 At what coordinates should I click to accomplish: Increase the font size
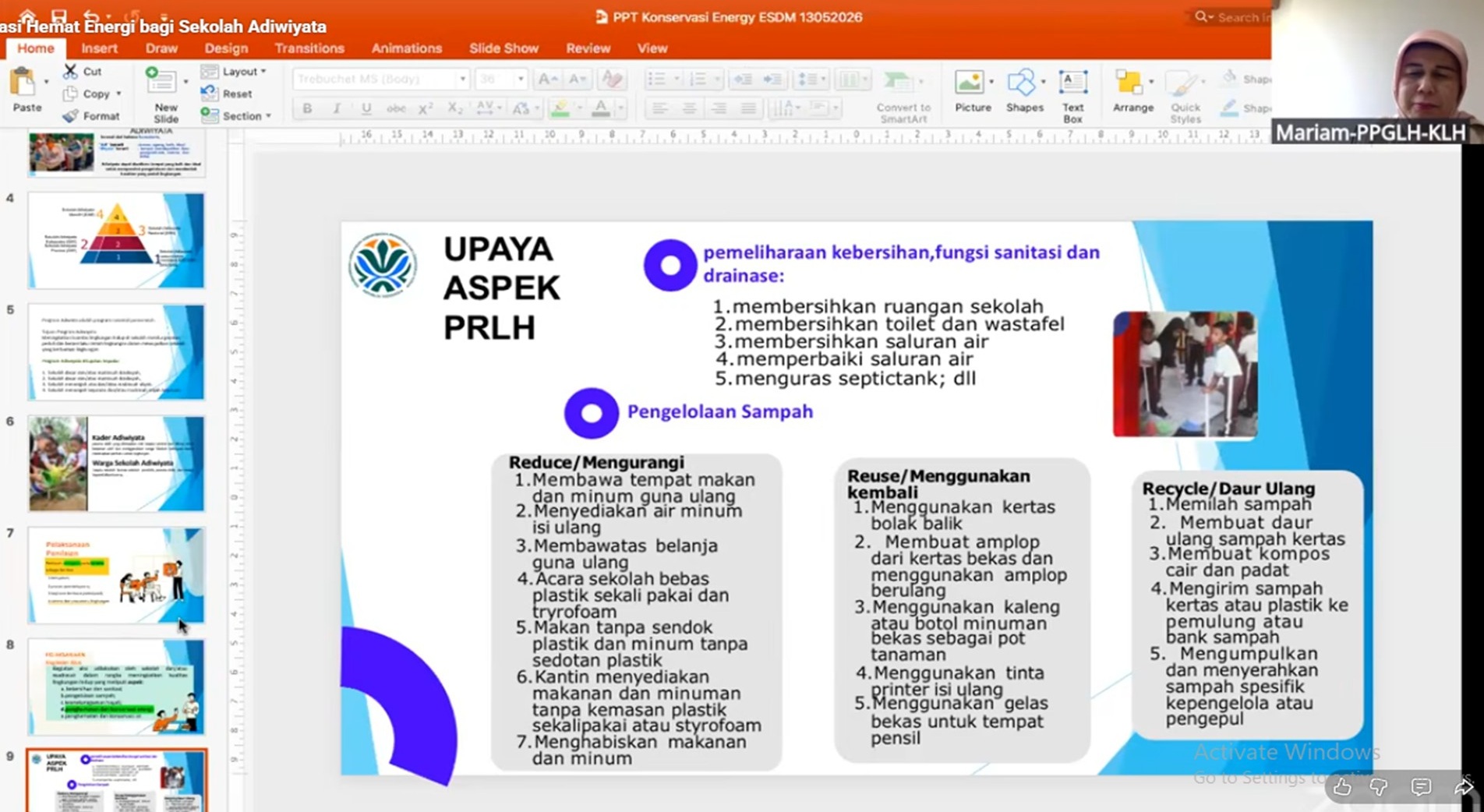click(548, 79)
